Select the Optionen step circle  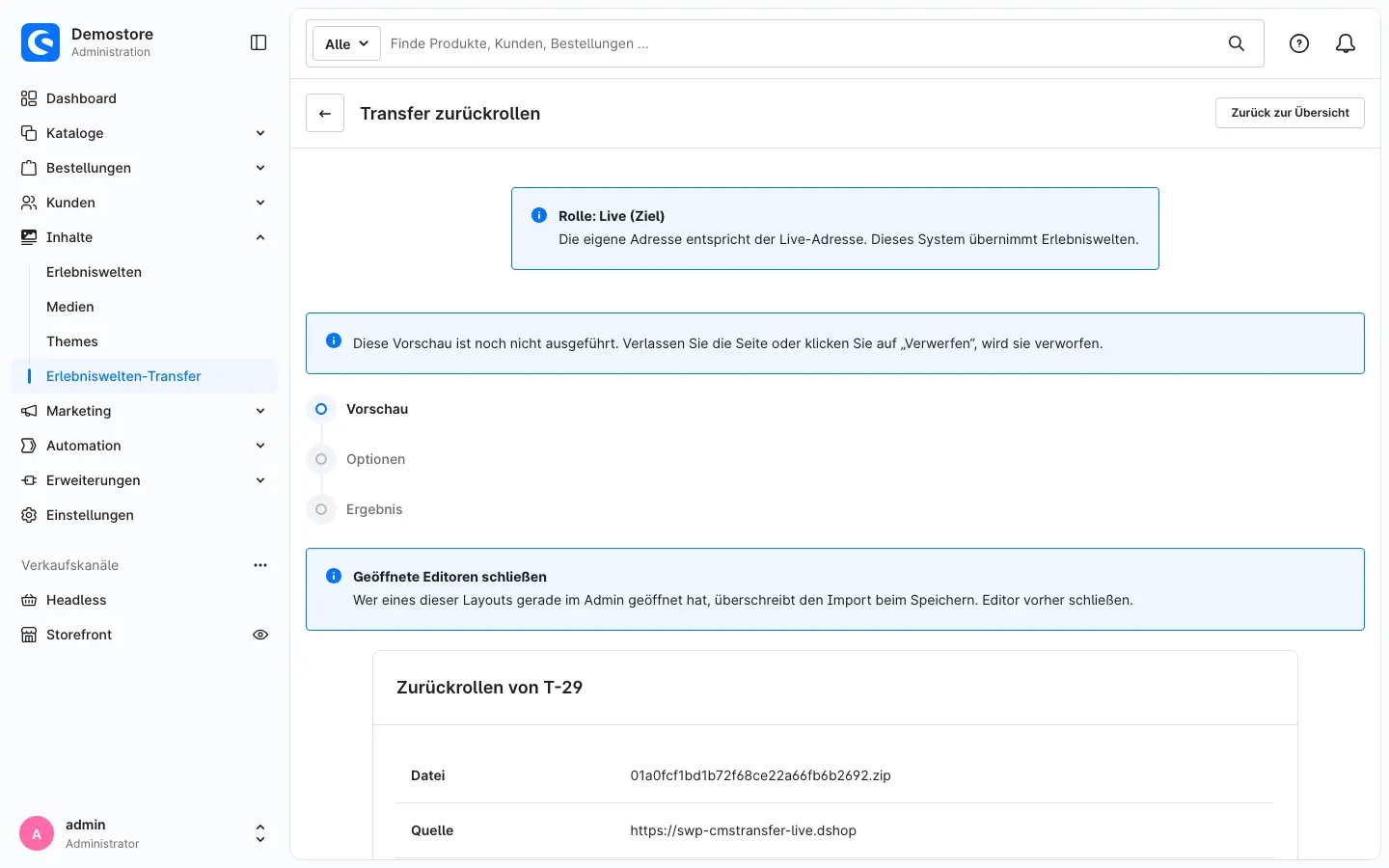tap(321, 459)
